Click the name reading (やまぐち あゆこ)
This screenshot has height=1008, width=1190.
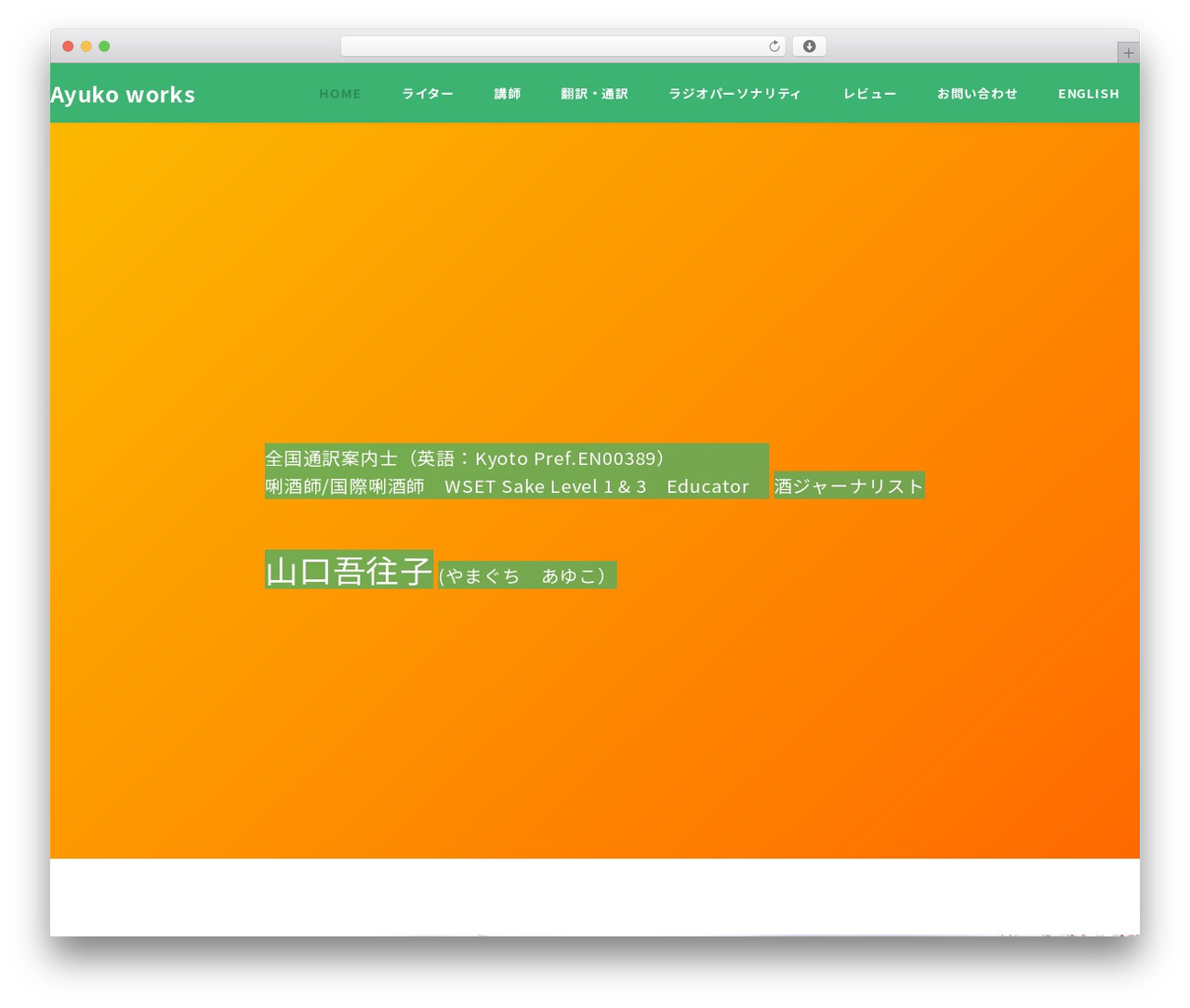coord(527,576)
